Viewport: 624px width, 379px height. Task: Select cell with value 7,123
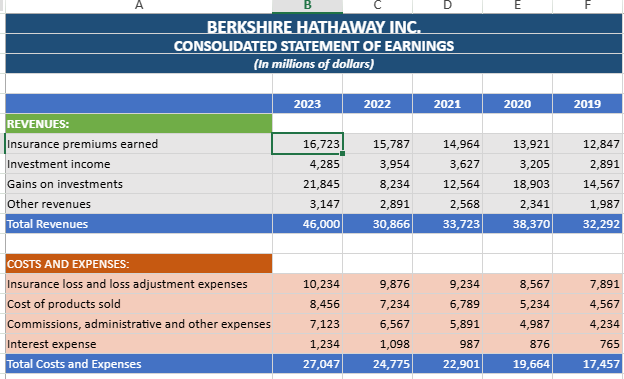coord(307,324)
